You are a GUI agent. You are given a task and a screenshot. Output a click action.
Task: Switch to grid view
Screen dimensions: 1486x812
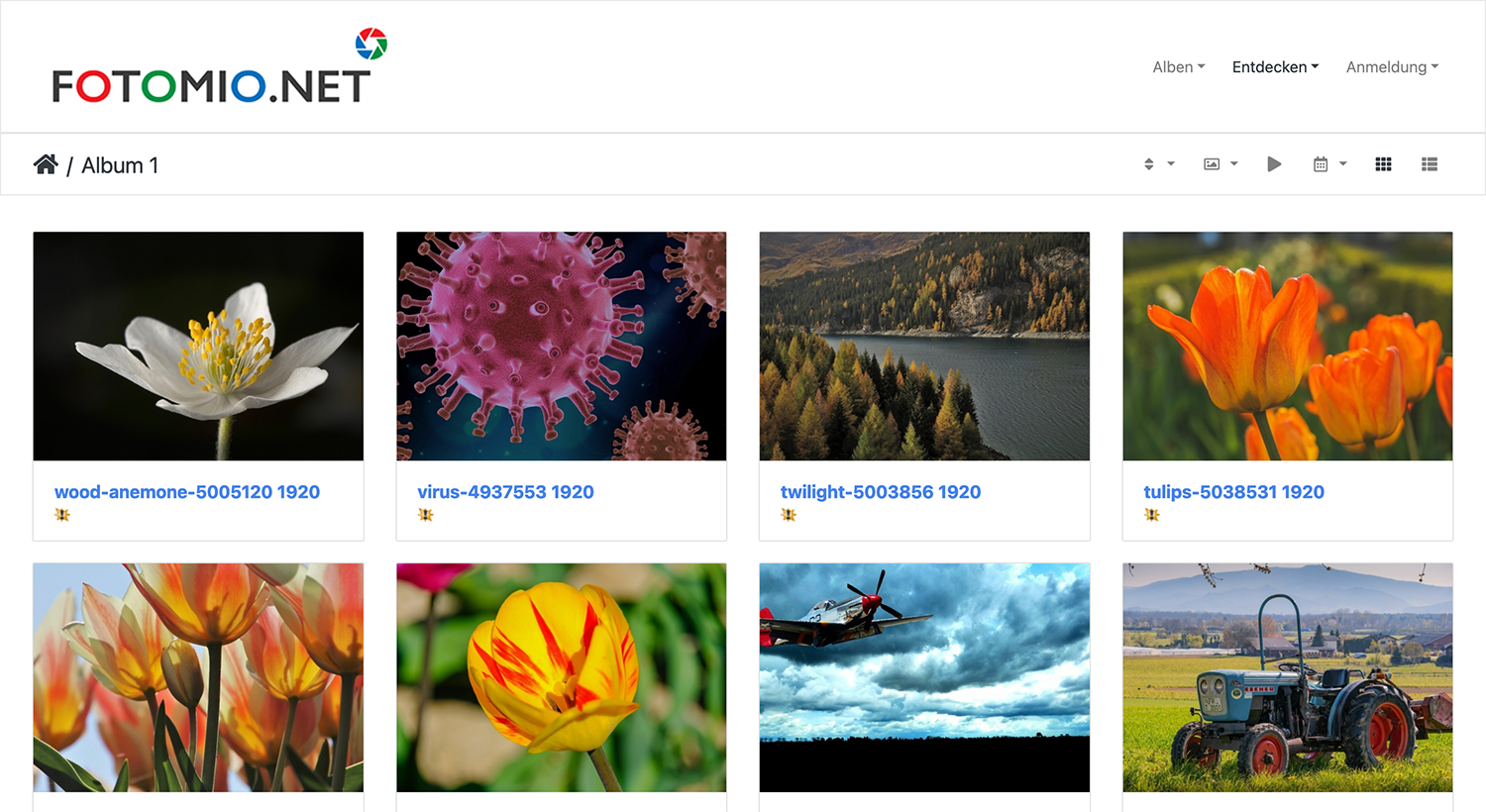coord(1383,164)
